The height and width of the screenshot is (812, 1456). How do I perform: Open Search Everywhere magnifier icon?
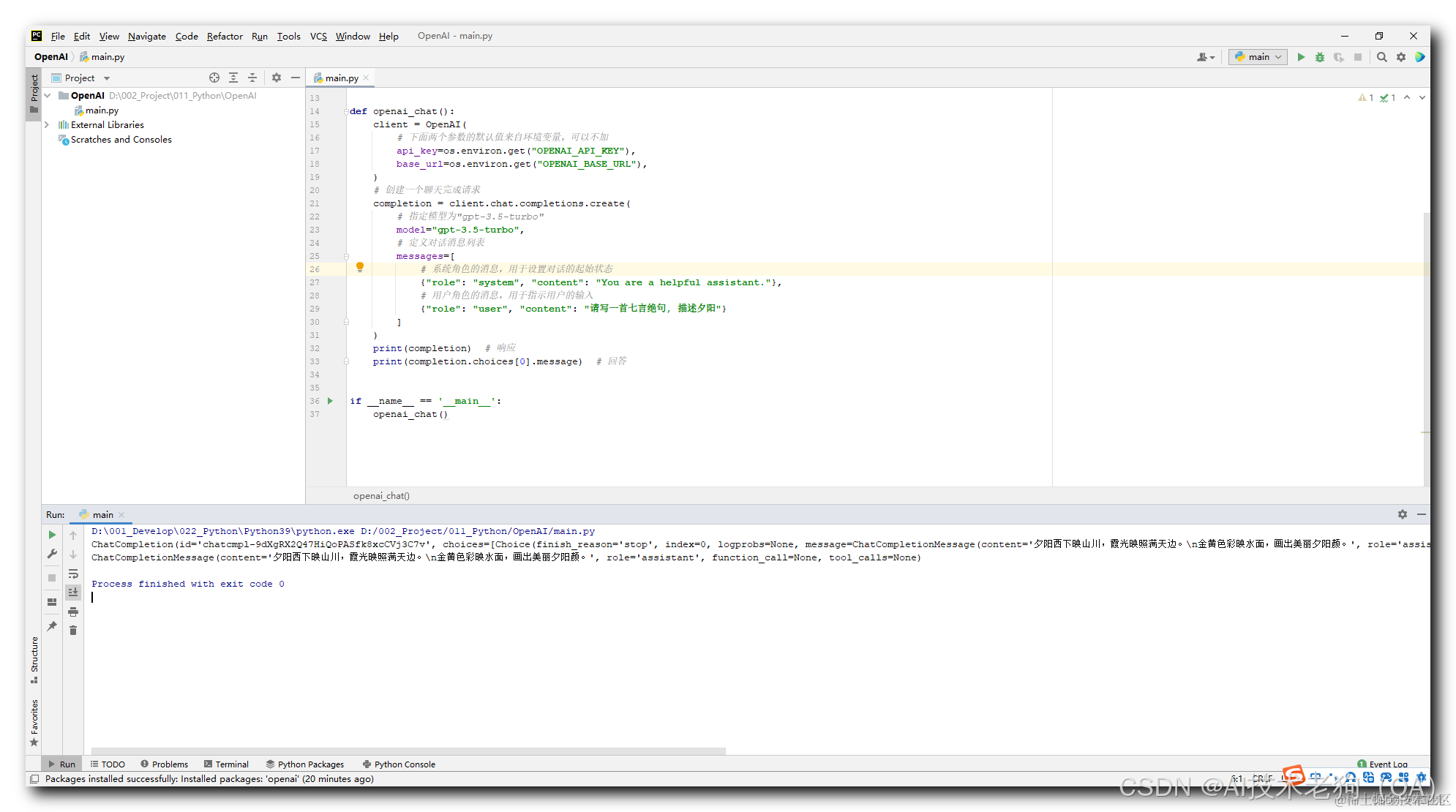[1381, 57]
